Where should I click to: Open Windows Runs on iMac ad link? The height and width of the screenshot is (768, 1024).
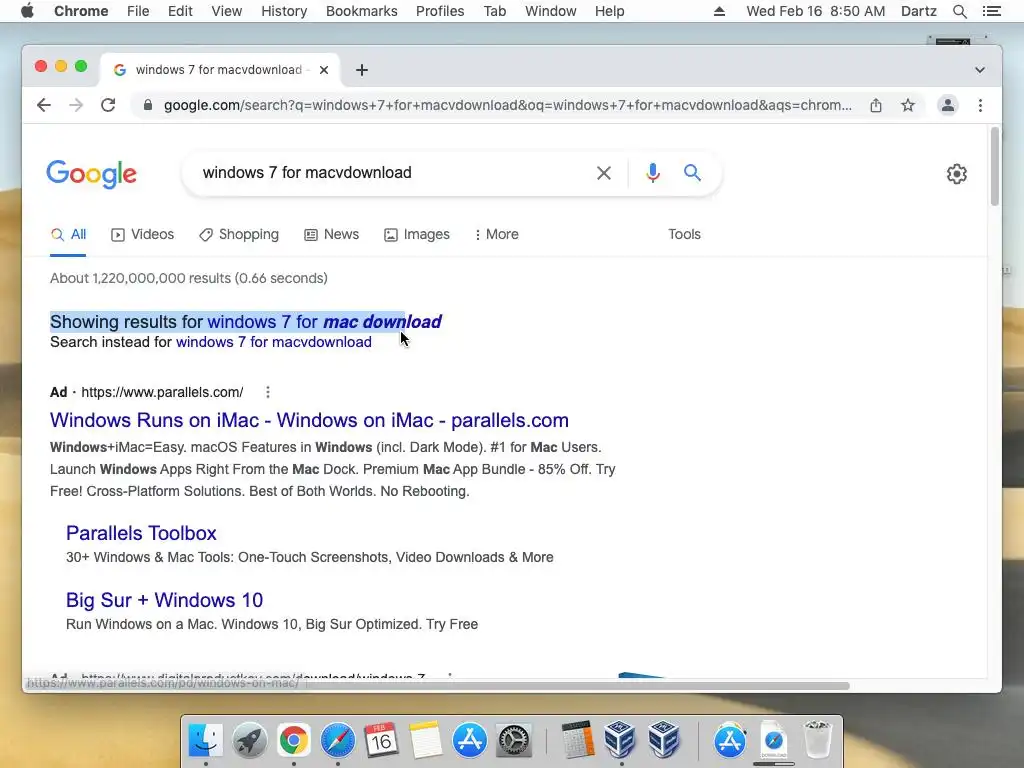[x=309, y=420]
